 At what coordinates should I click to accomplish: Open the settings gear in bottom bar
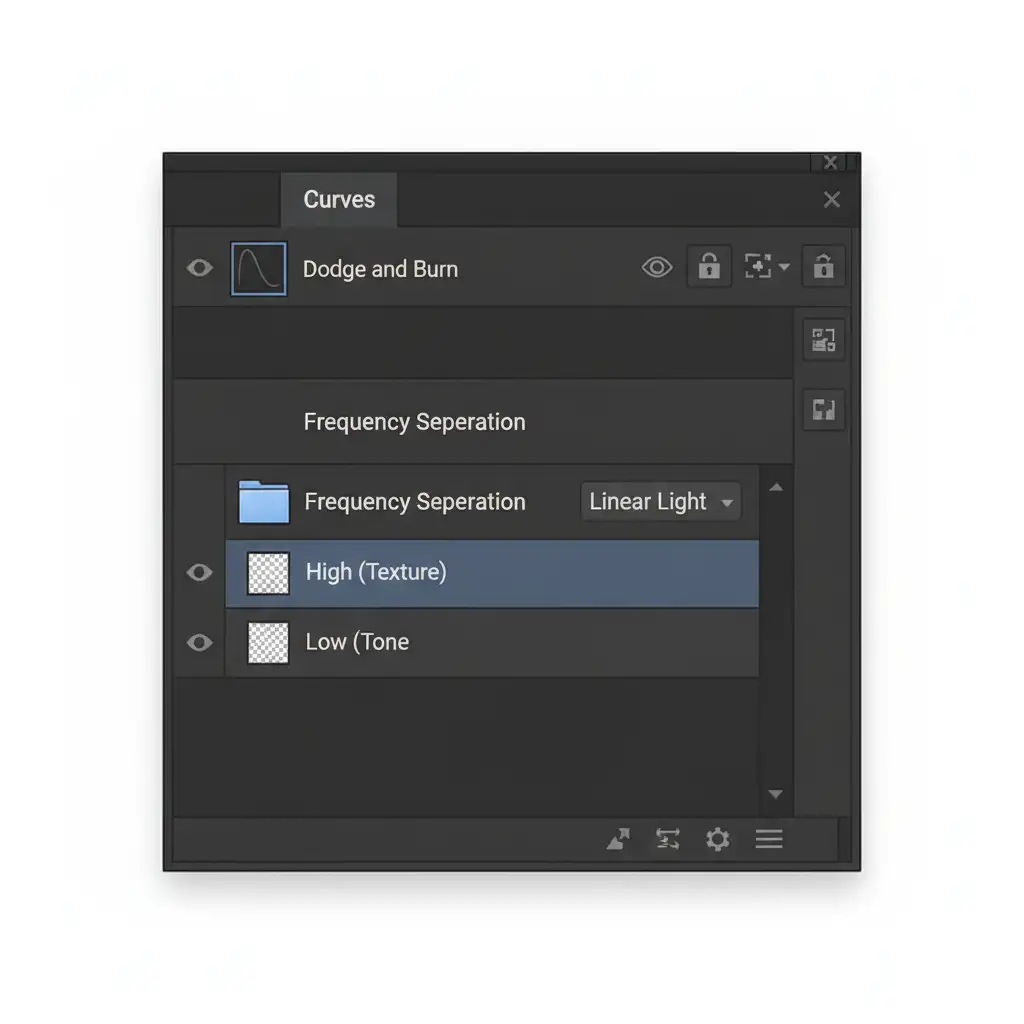point(717,839)
